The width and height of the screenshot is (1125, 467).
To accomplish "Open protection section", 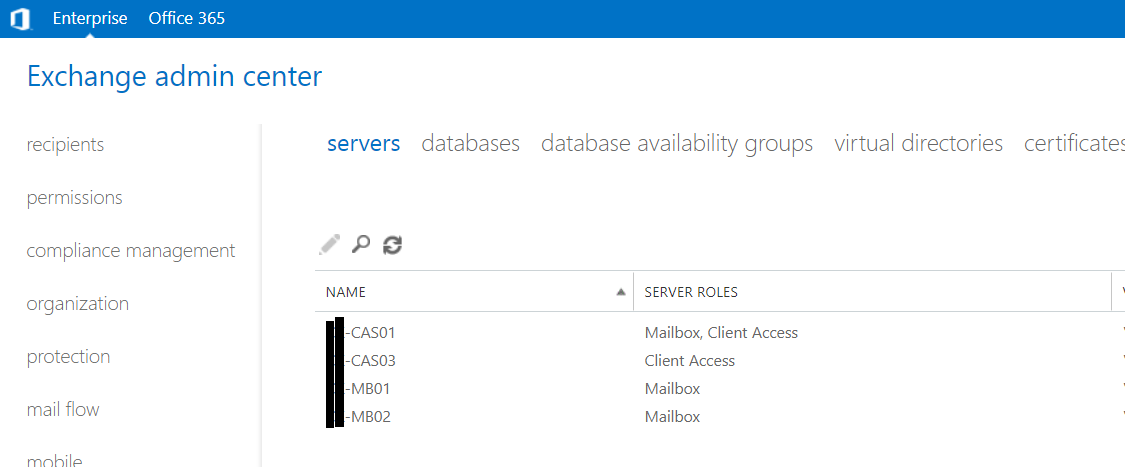I will tap(68, 357).
